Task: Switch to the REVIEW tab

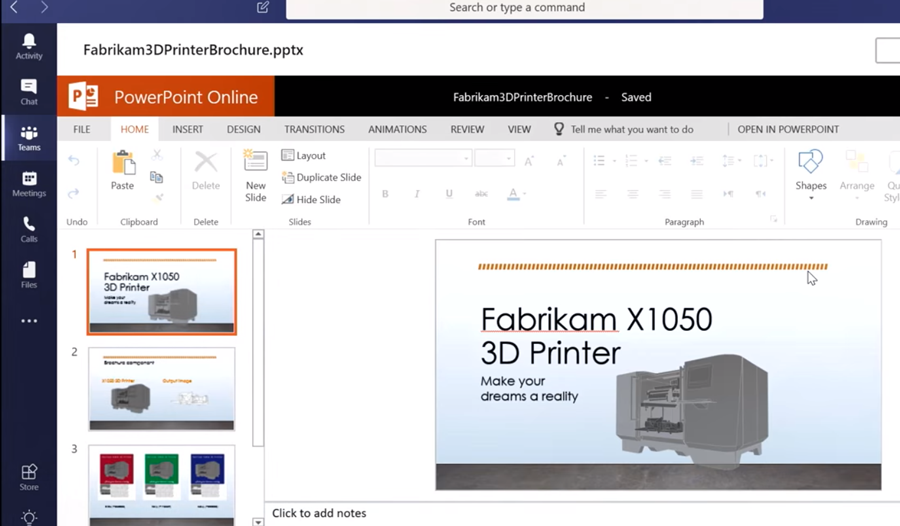Action: tap(467, 129)
